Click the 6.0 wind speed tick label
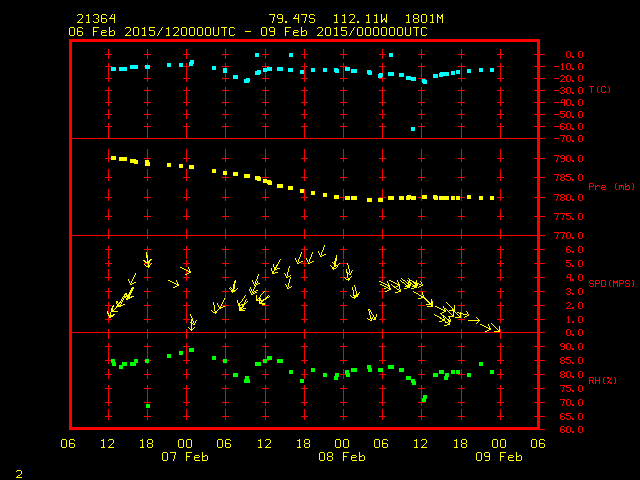Image resolution: width=640 pixels, height=480 pixels. click(574, 250)
